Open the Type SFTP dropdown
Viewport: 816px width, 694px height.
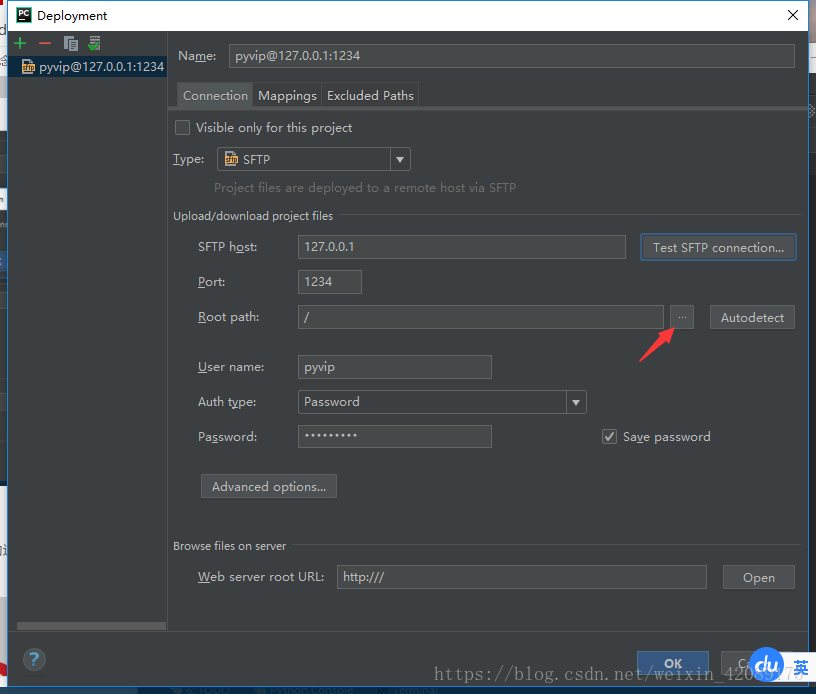click(x=314, y=159)
